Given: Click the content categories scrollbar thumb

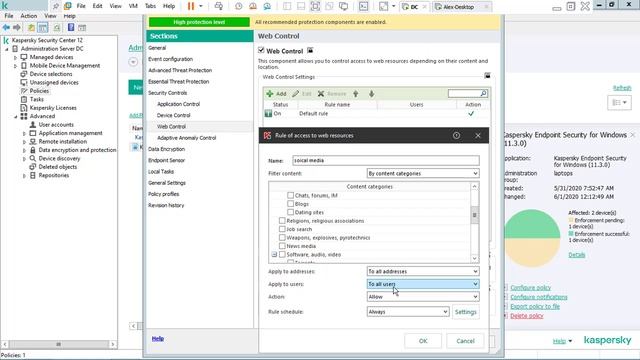Looking at the screenshot, I should coord(474,215).
